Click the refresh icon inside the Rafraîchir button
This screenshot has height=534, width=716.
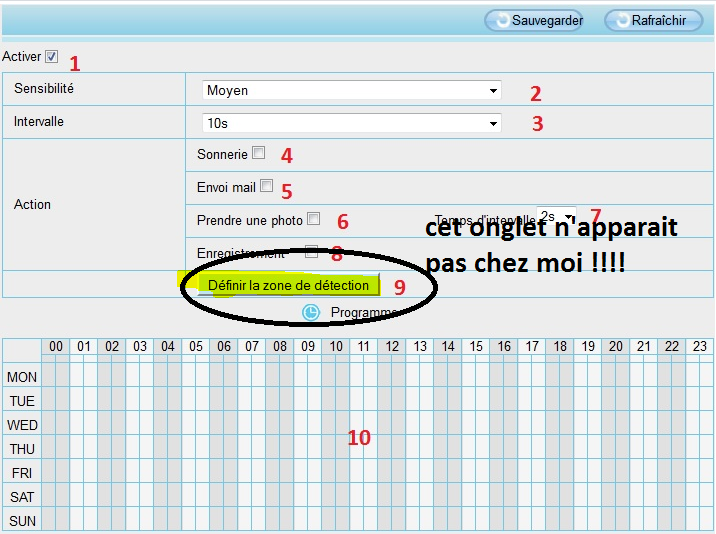point(622,20)
